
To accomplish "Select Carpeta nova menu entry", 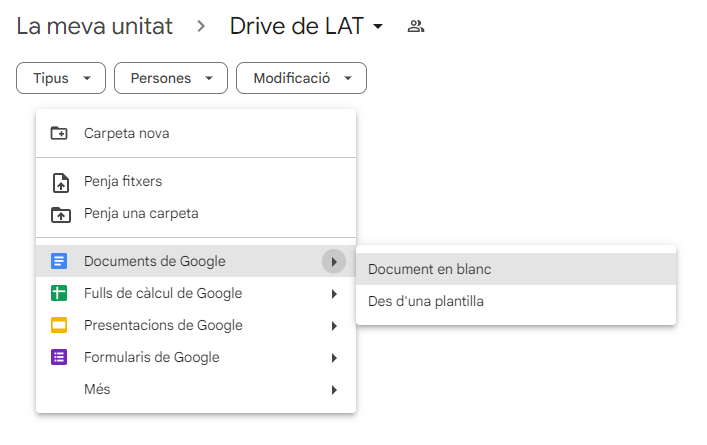I will pos(126,133).
